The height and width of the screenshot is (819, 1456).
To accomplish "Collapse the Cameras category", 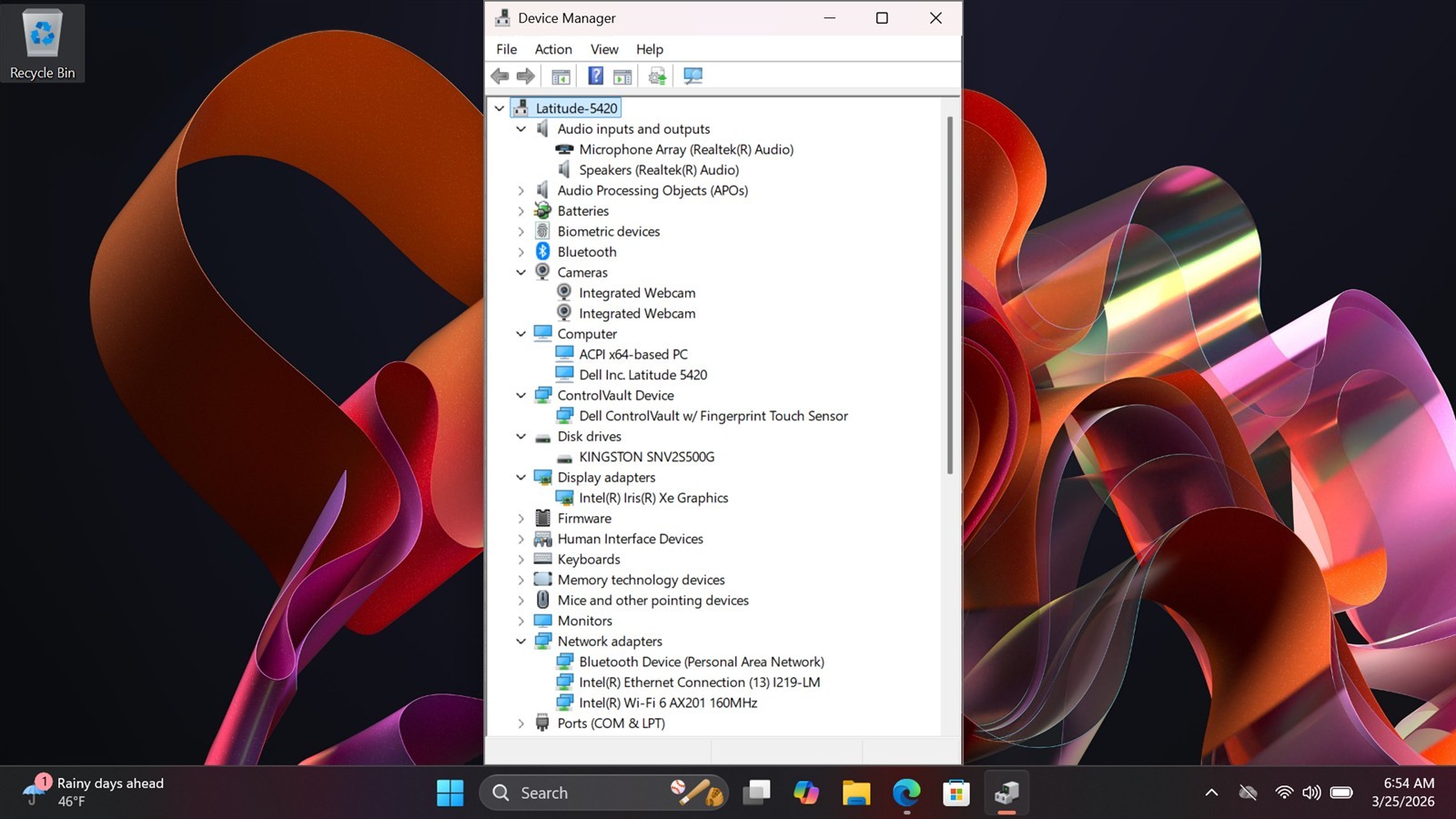I will pos(521,272).
